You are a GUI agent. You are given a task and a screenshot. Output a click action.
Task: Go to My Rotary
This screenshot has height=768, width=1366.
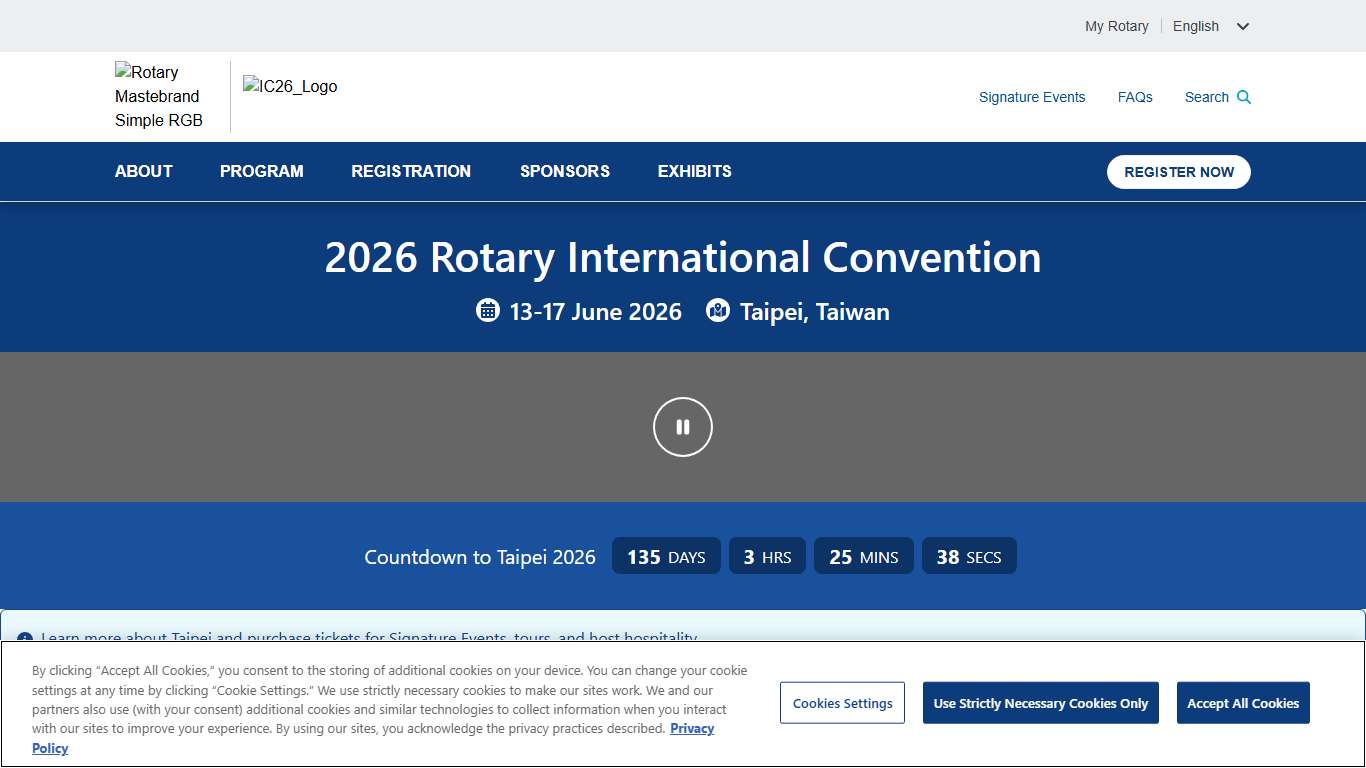pyautogui.click(x=1116, y=26)
